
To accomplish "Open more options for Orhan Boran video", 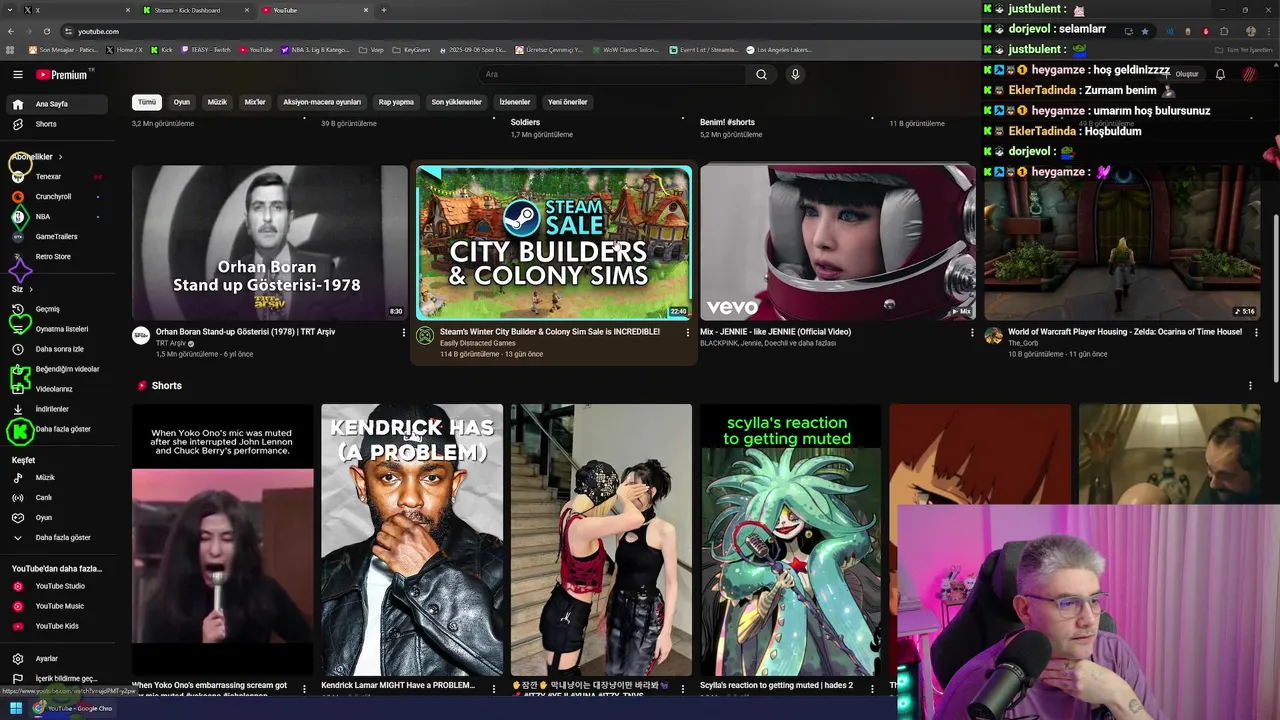I will pos(404,332).
